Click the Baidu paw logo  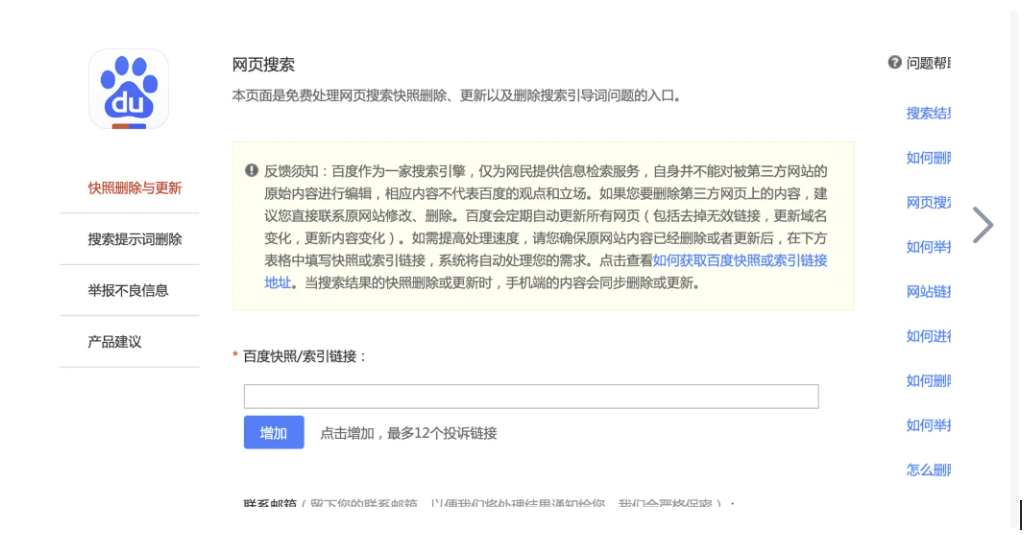[x=129, y=89]
